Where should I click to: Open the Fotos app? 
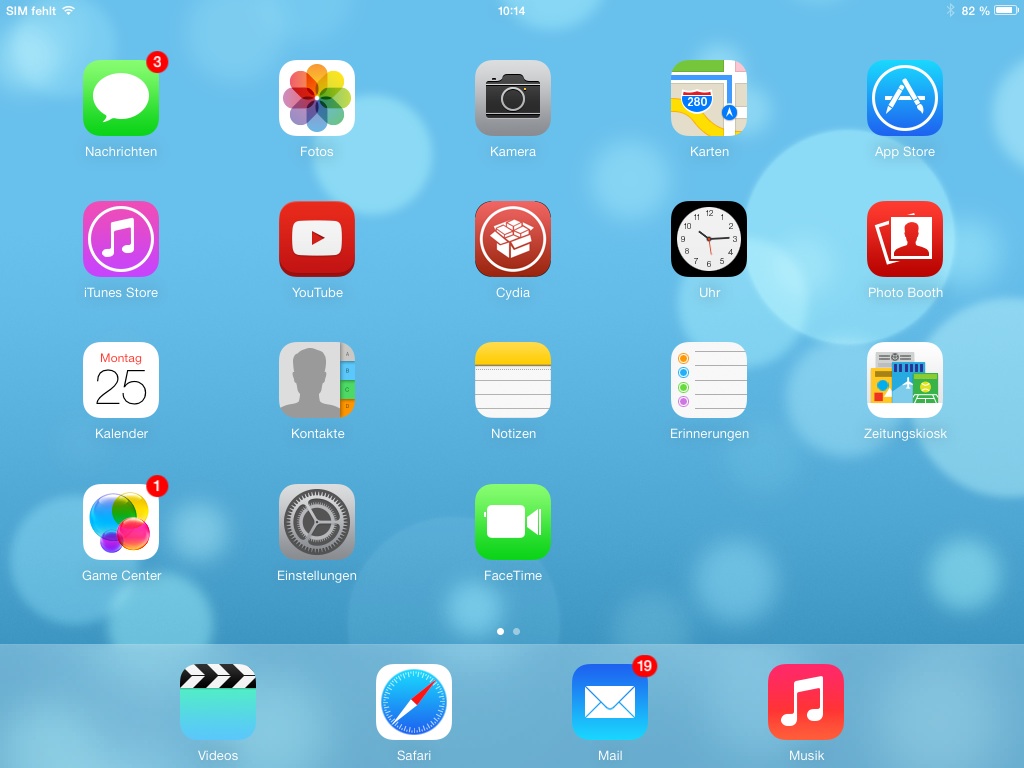coord(317,98)
